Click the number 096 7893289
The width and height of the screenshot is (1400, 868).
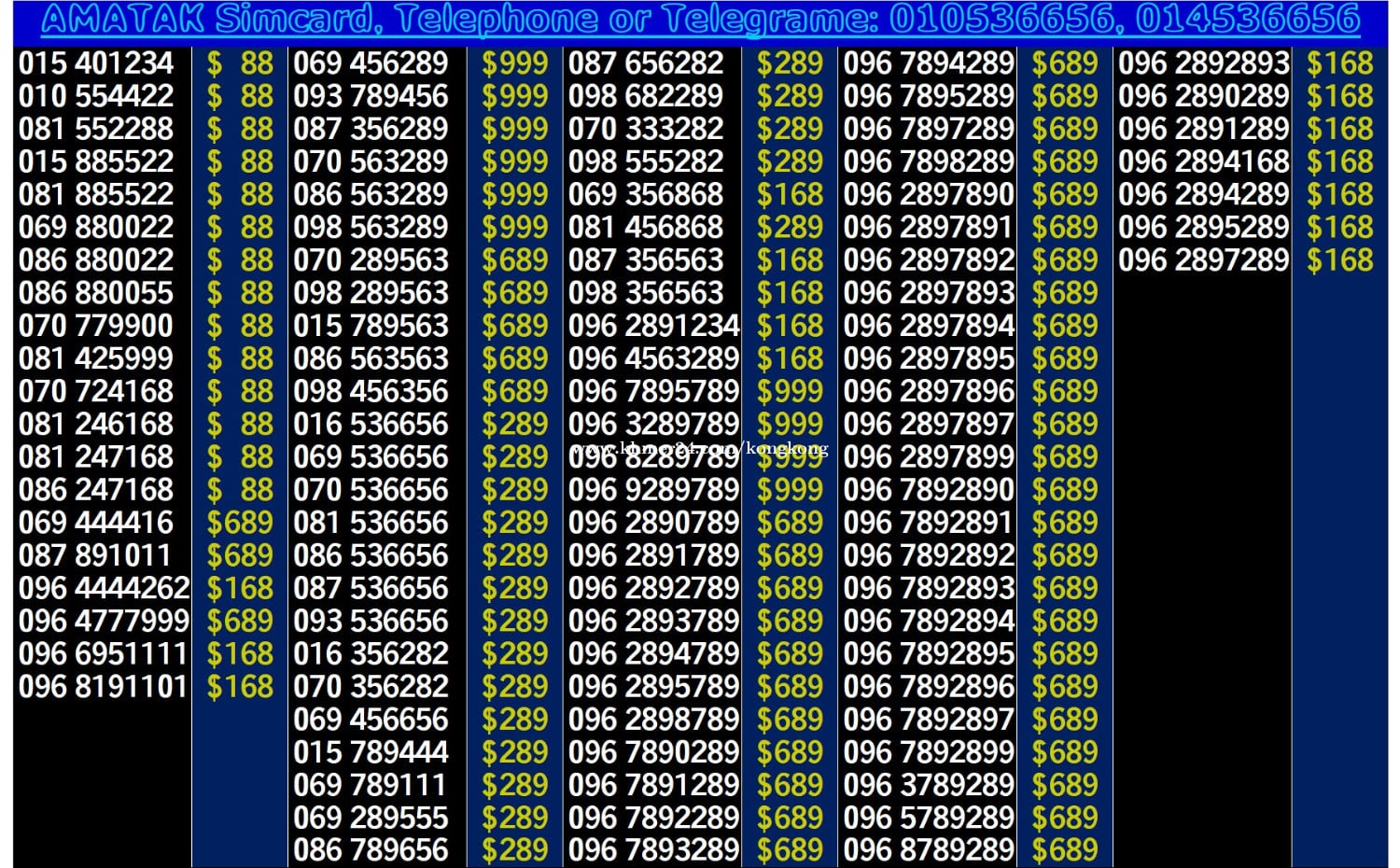coord(653,850)
